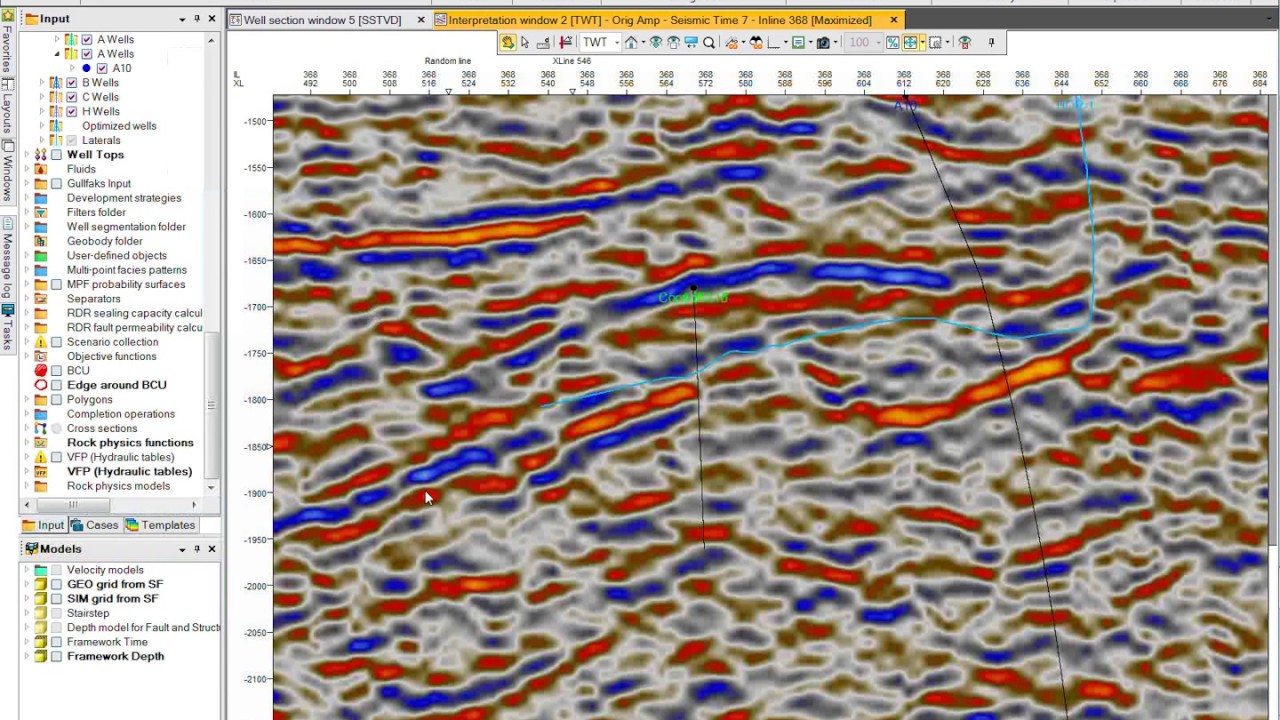Expand the Development strategies node
Viewport: 1280px width, 720px height.
27,198
